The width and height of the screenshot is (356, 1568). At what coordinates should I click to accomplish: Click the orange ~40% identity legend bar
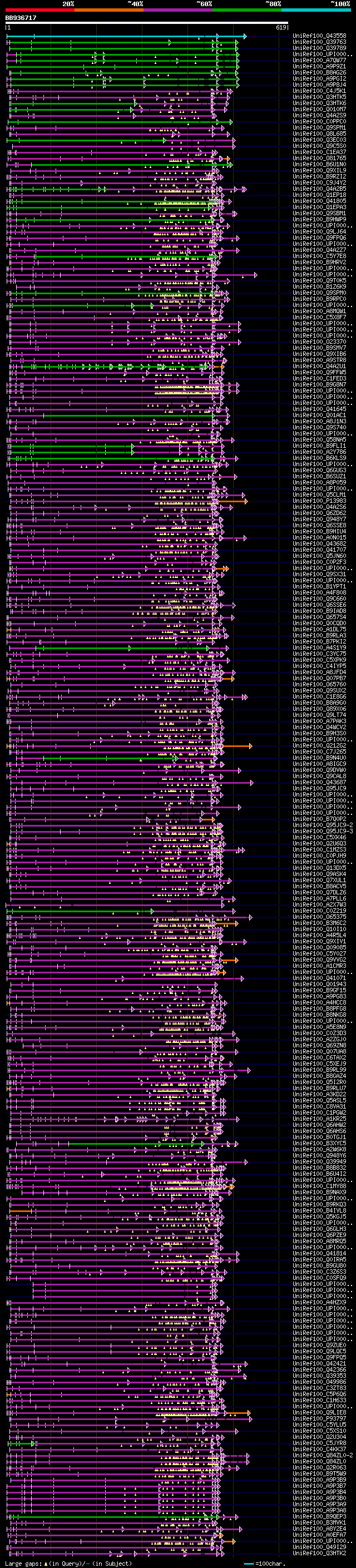109,11
